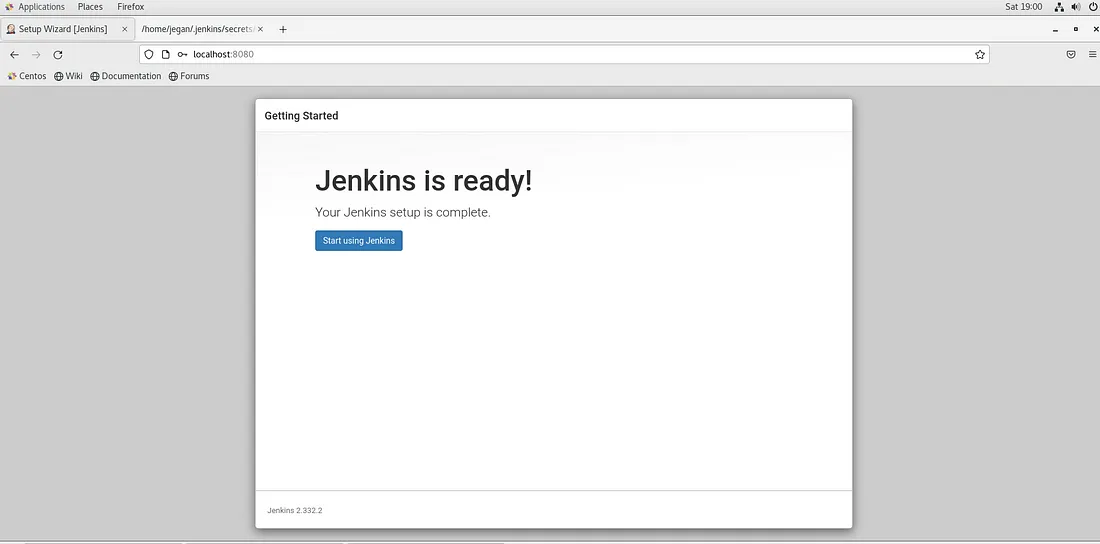Click the Sat 19:00 clock
The image size is (1100, 544).
coord(1024,7)
